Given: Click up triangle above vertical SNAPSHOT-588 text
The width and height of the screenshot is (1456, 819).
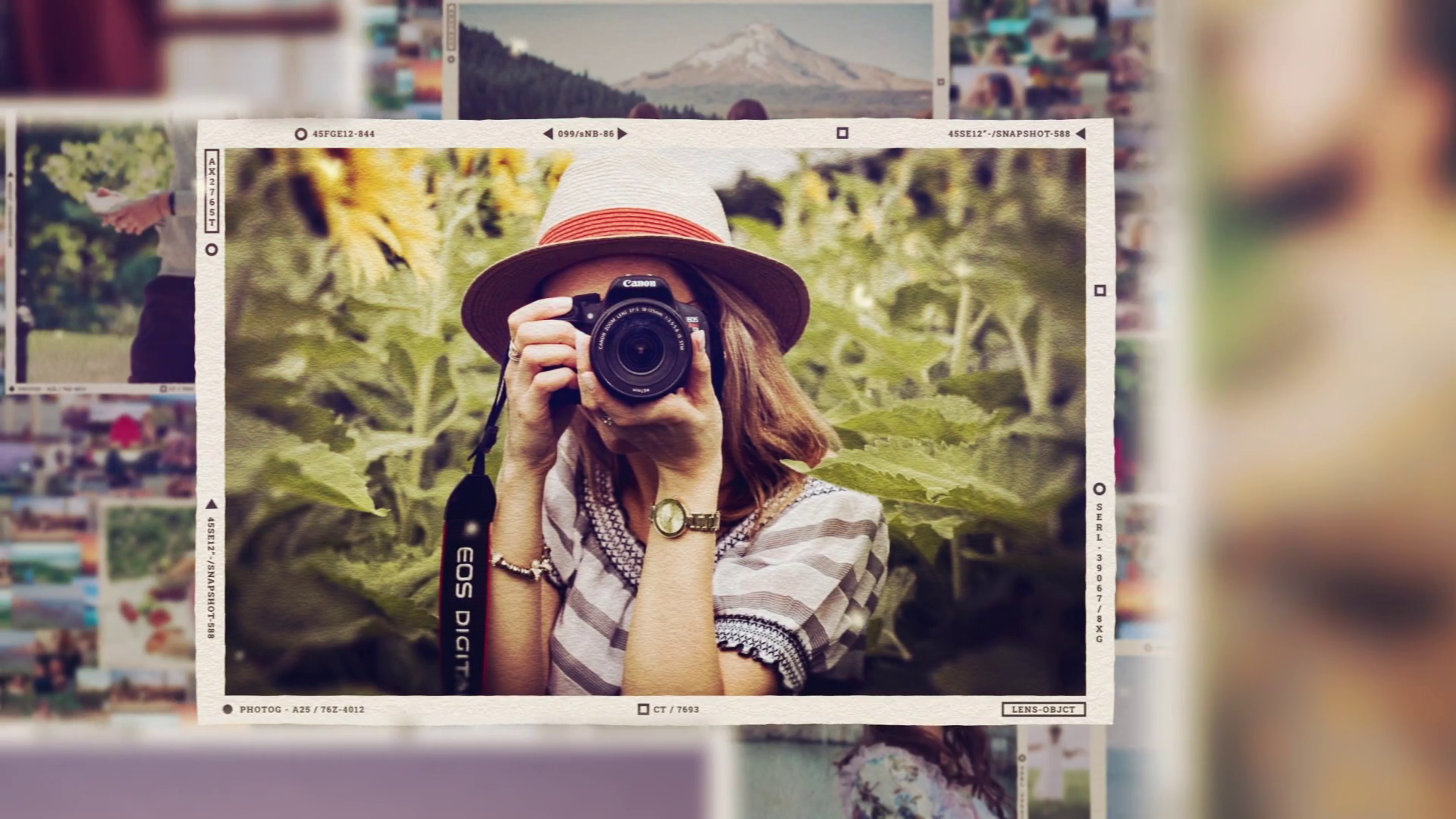Looking at the screenshot, I should pos(212,504).
